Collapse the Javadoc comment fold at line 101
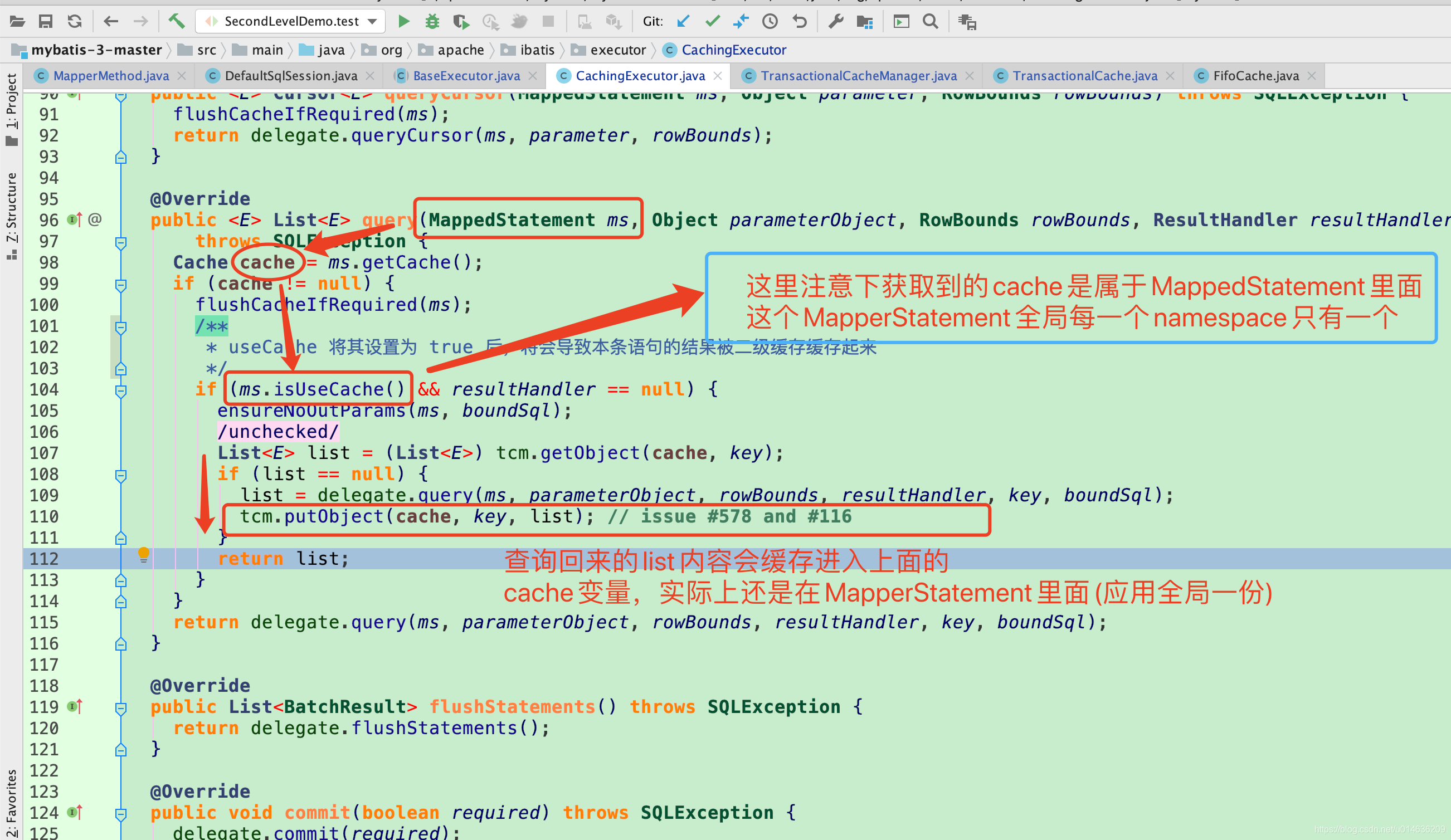Viewport: 1451px width, 840px height. (121, 328)
